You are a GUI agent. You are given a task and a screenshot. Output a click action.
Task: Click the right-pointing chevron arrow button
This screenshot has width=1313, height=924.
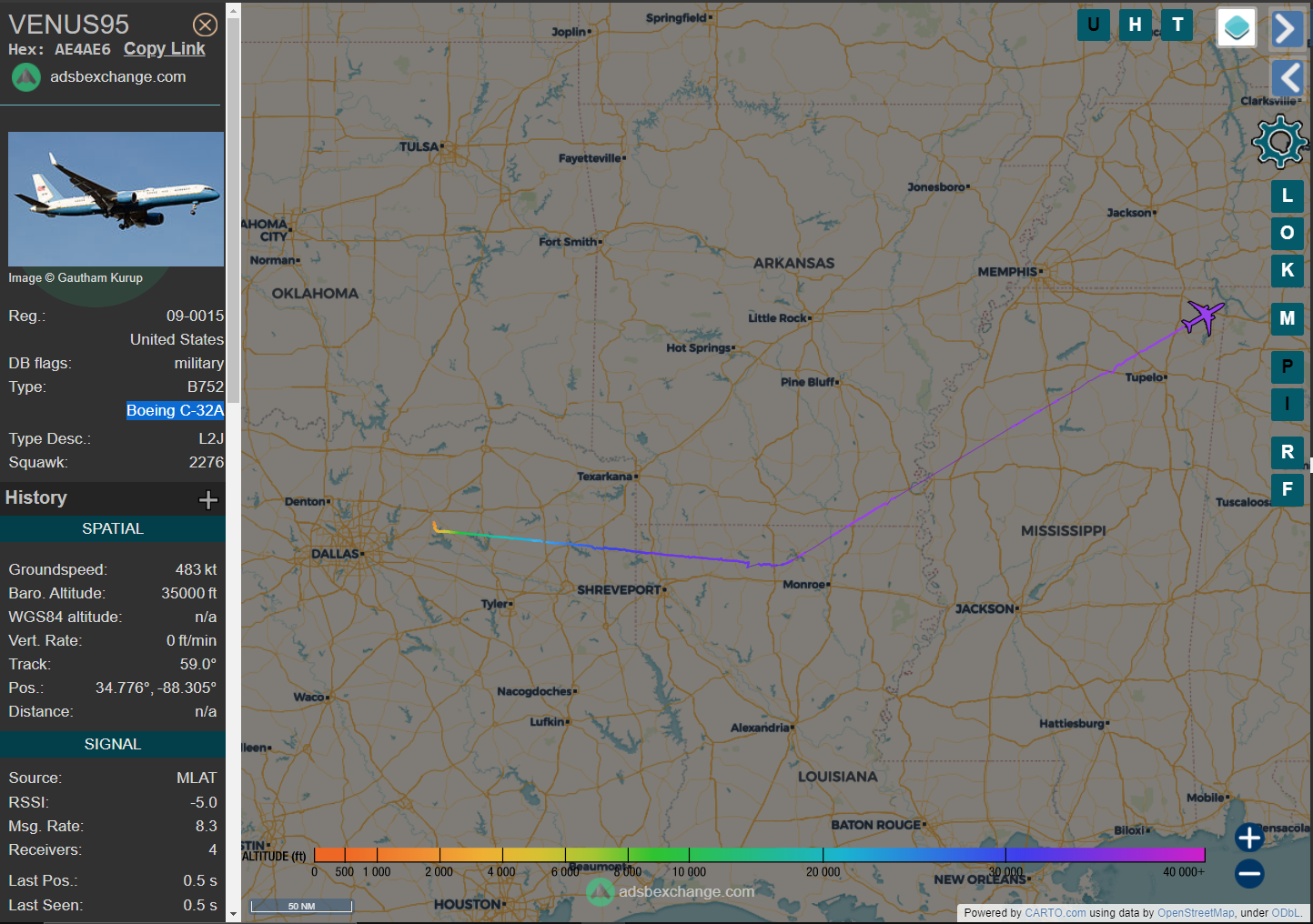pos(1286,28)
